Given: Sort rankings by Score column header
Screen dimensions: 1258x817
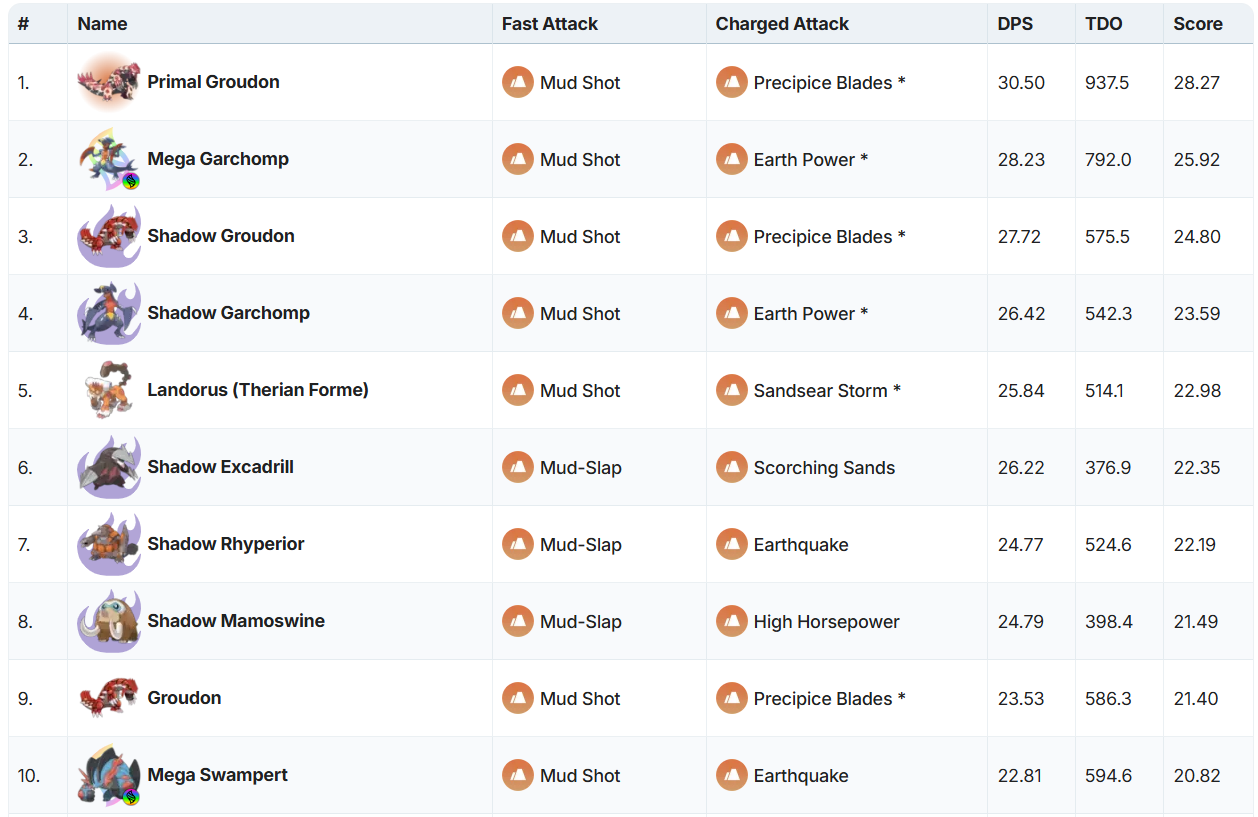Looking at the screenshot, I should coord(1198,24).
